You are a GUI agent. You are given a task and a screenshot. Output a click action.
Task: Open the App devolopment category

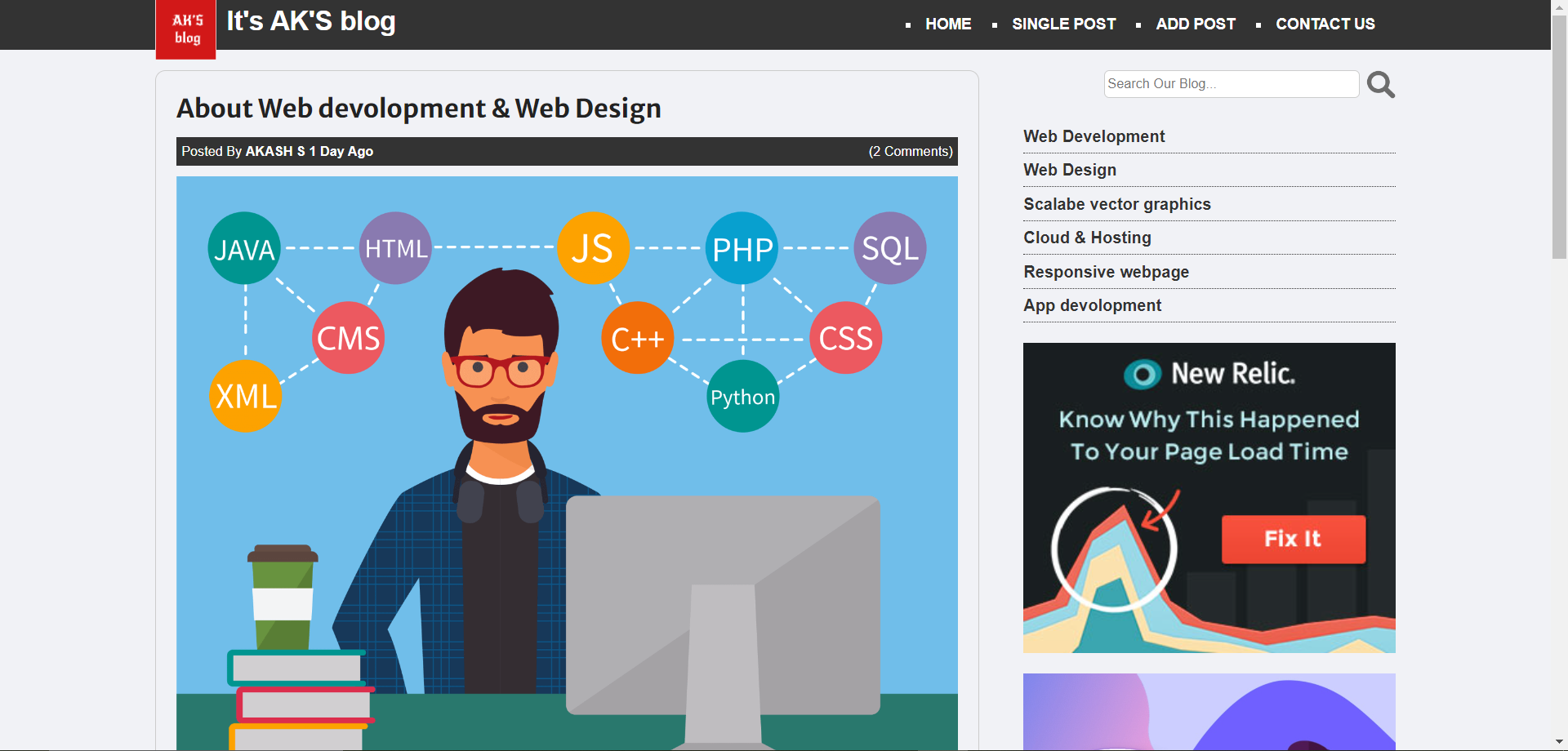(1092, 305)
